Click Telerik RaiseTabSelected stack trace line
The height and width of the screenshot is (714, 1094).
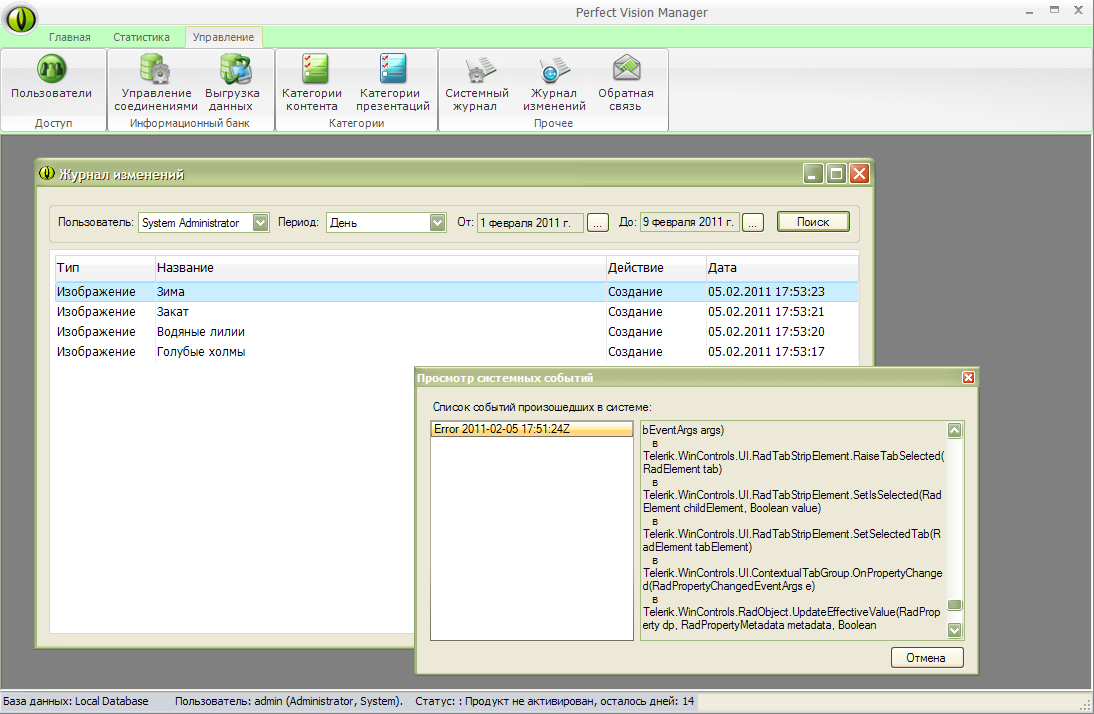click(793, 462)
